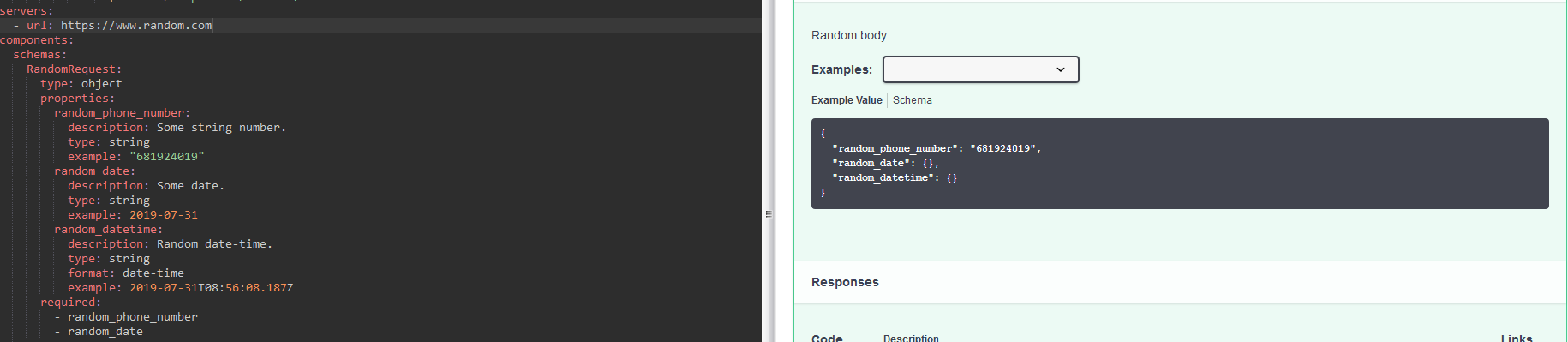Image resolution: width=1568 pixels, height=342 pixels.
Task: Click the '- random_phone_number' required entry
Action: click(125, 317)
